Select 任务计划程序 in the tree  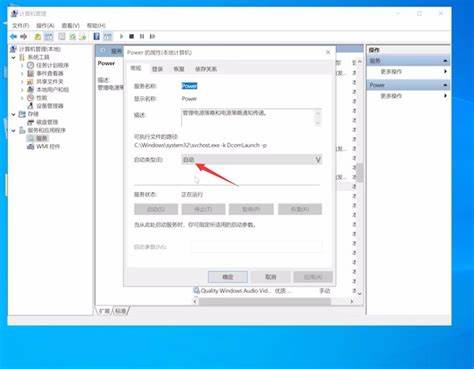coord(52,65)
